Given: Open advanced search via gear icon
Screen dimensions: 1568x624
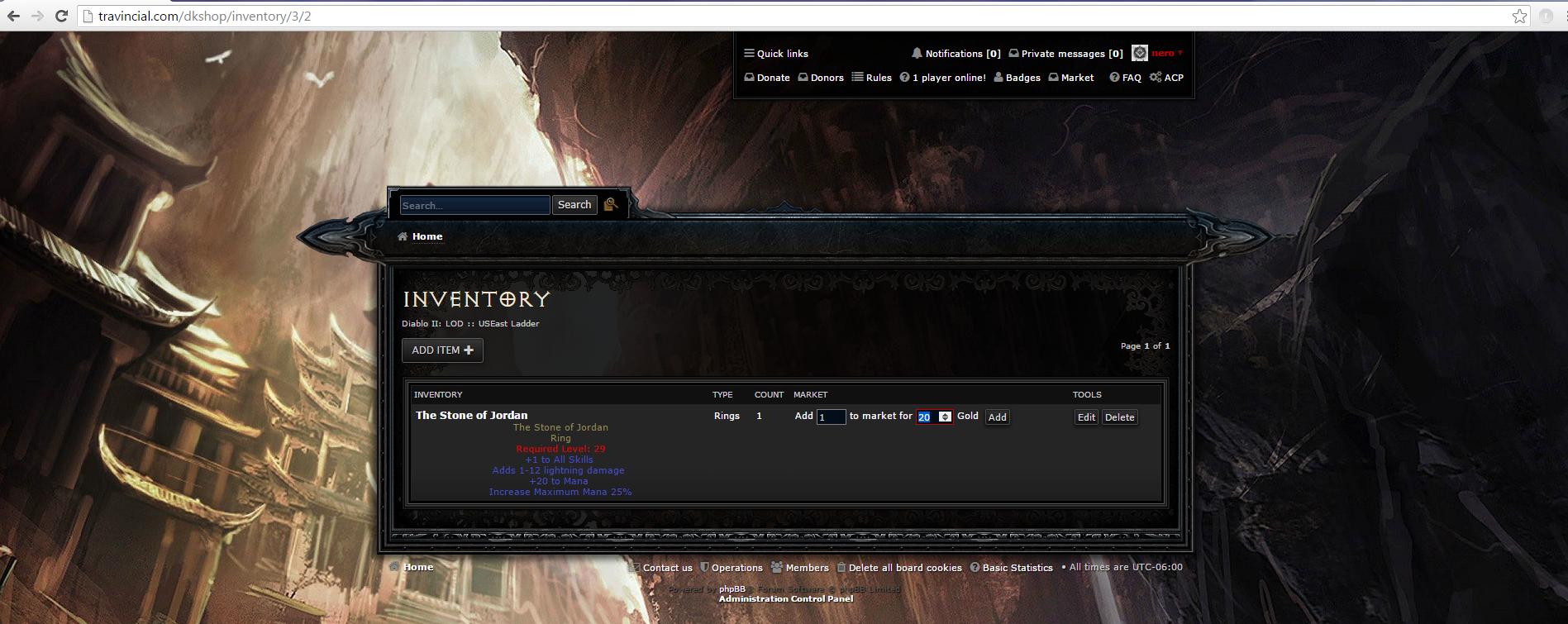Looking at the screenshot, I should [610, 204].
